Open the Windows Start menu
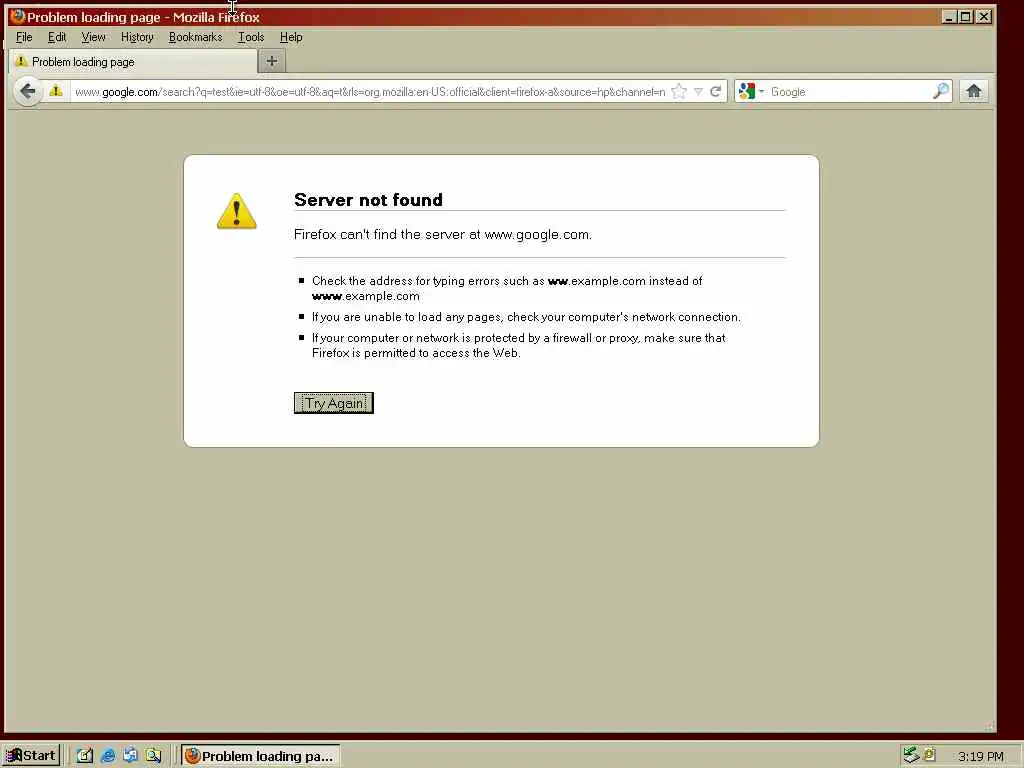This screenshot has height=768, width=1024. 31,756
